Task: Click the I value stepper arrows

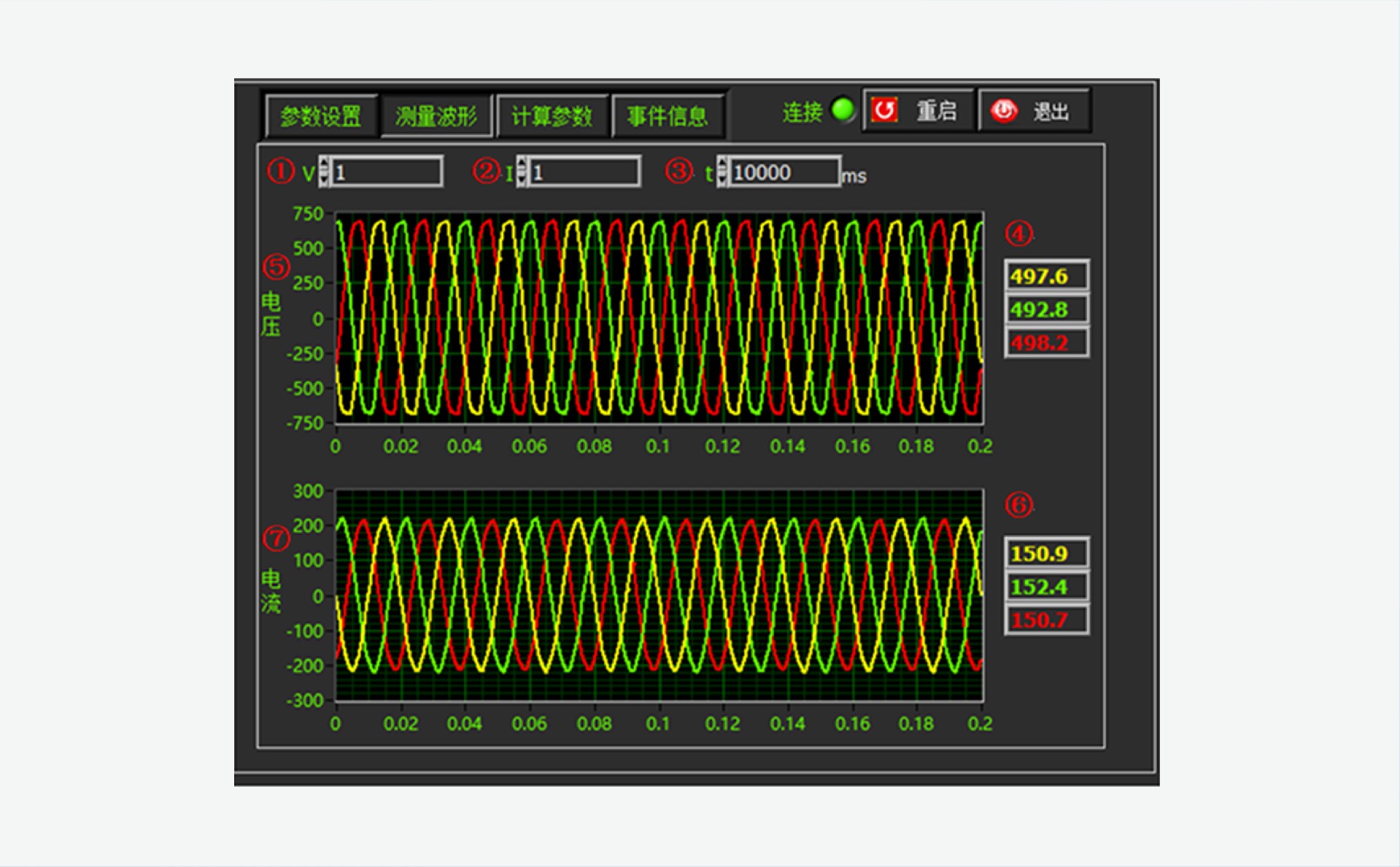Action: (521, 172)
